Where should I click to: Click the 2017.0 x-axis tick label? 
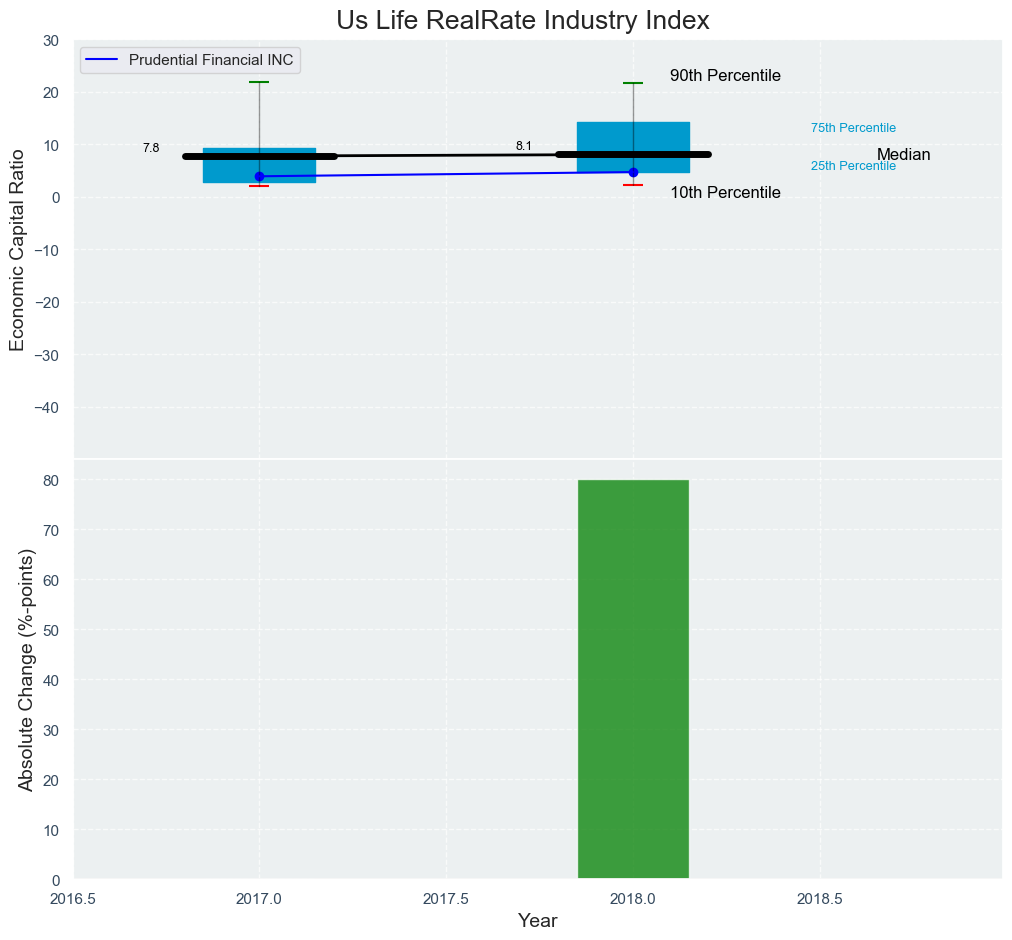pos(260,899)
